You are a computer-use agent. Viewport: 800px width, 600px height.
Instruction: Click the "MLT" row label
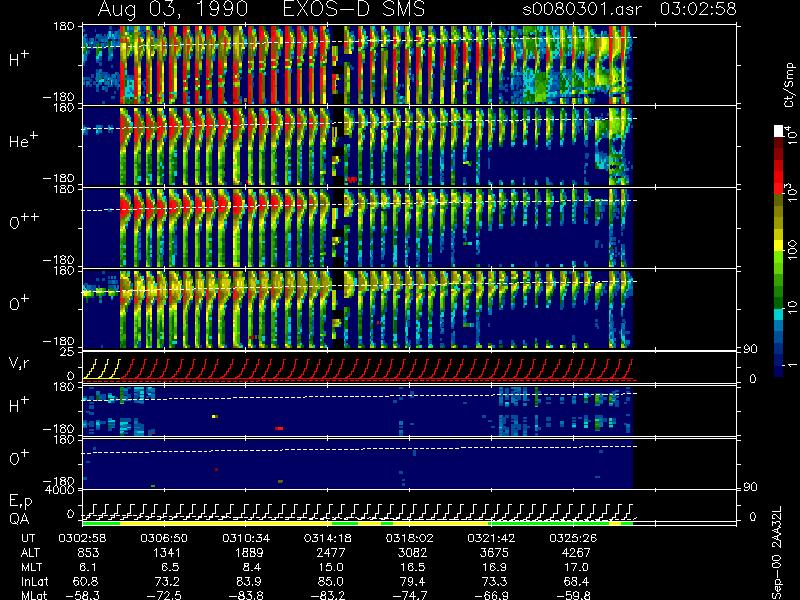(31, 567)
